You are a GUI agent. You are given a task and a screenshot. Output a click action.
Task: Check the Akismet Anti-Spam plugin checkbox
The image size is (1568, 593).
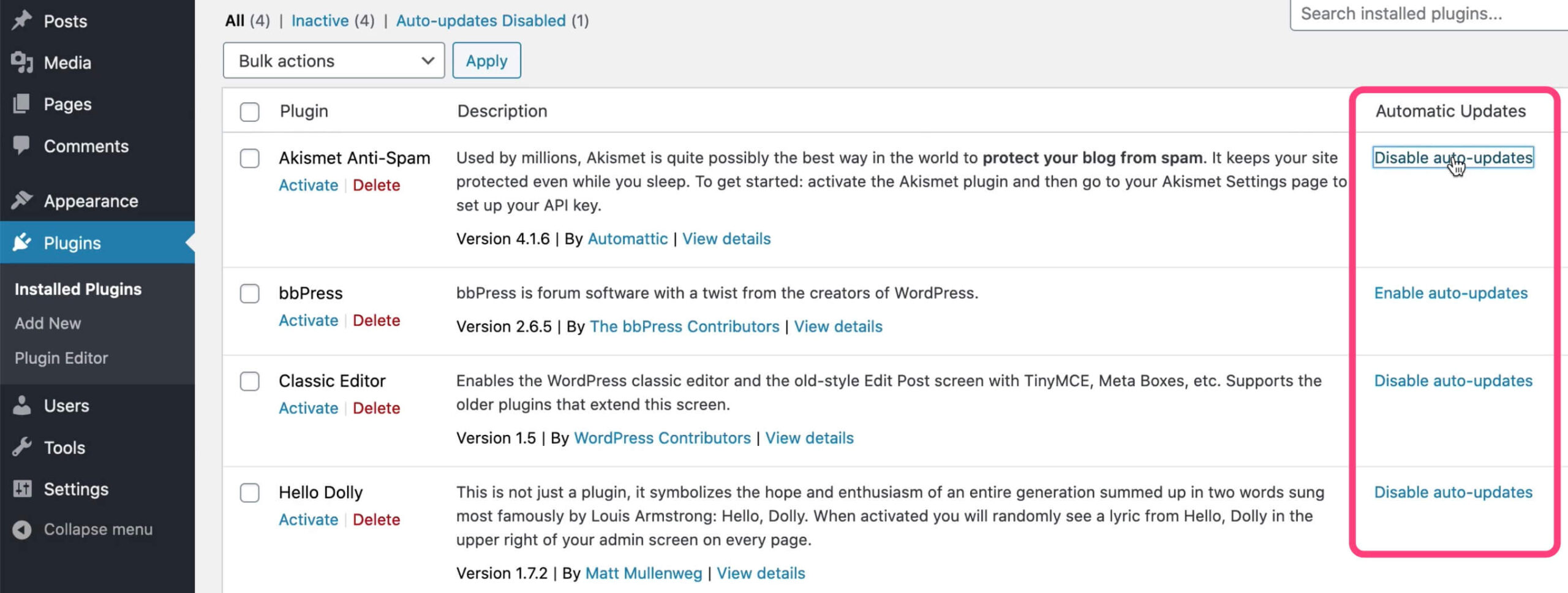coord(249,158)
